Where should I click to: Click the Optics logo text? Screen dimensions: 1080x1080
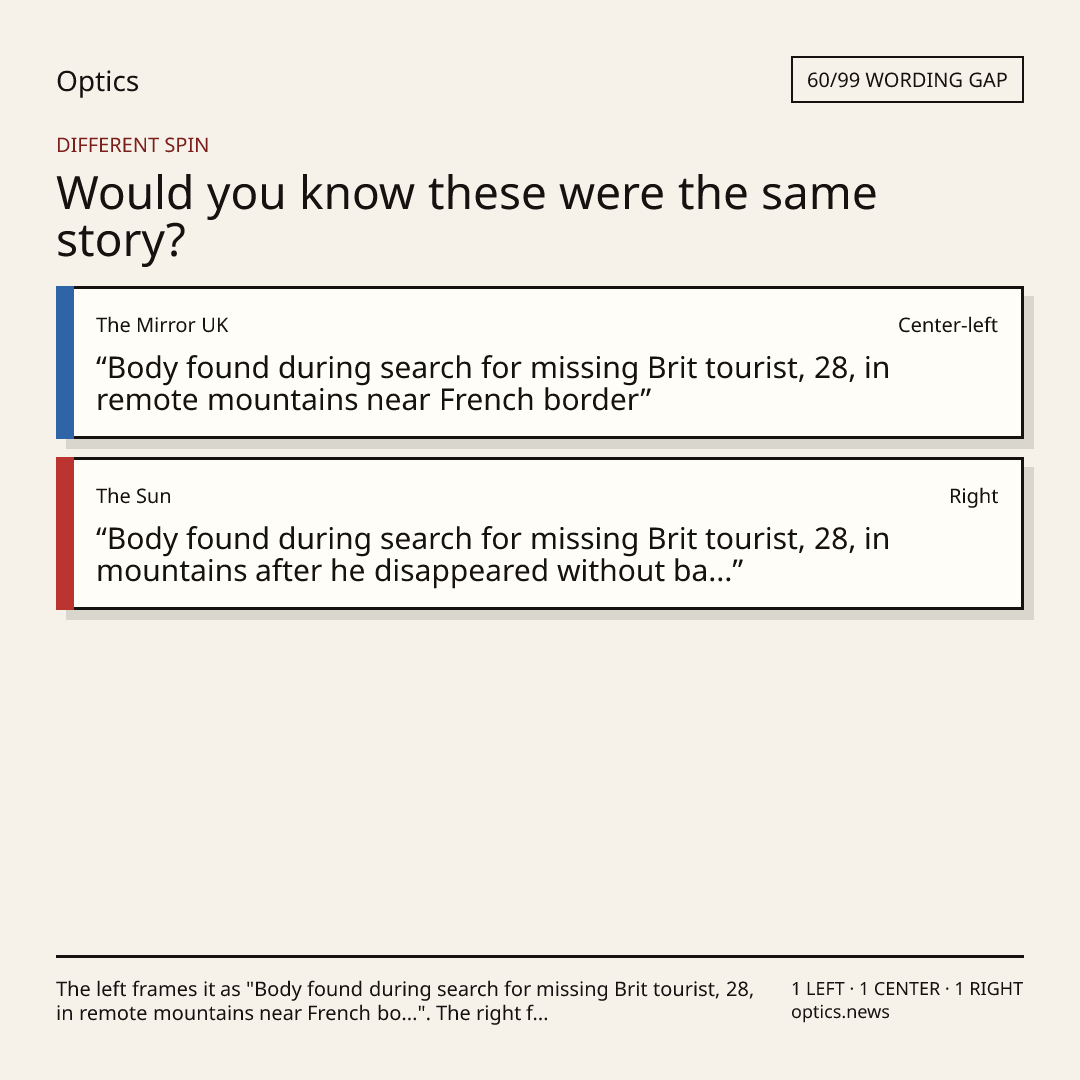(97, 82)
